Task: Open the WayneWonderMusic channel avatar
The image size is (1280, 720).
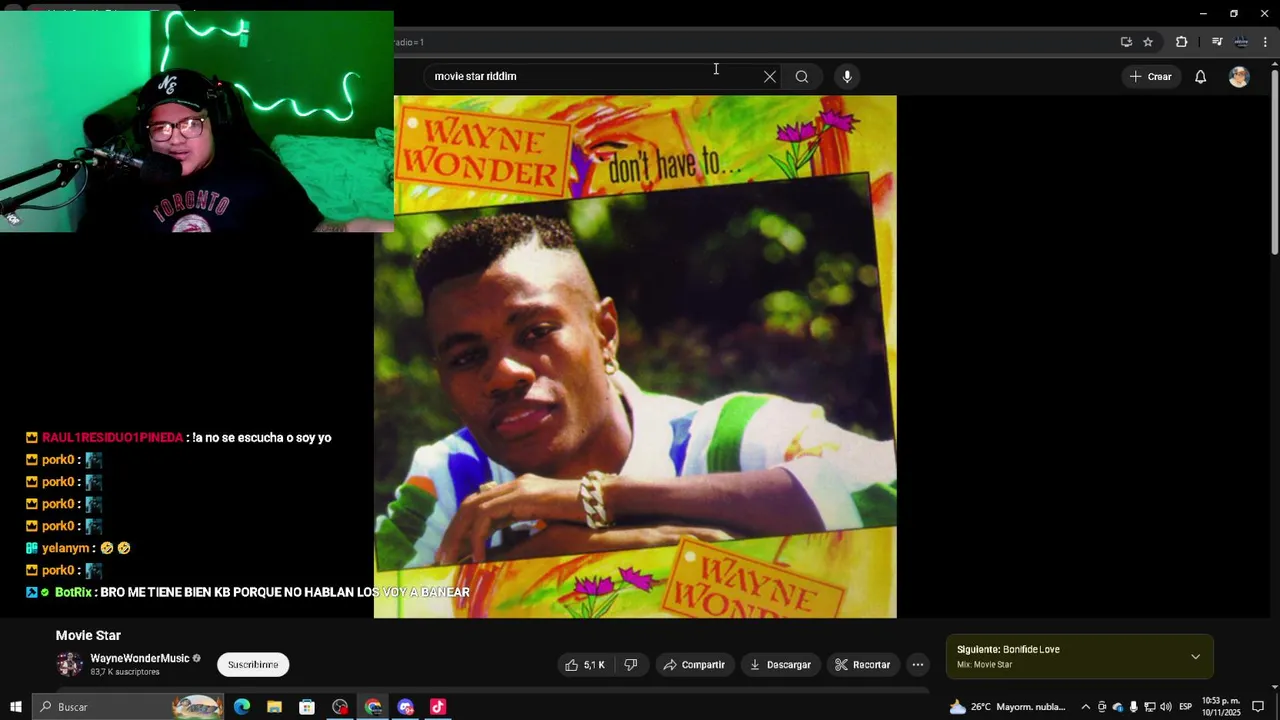Action: 70,665
